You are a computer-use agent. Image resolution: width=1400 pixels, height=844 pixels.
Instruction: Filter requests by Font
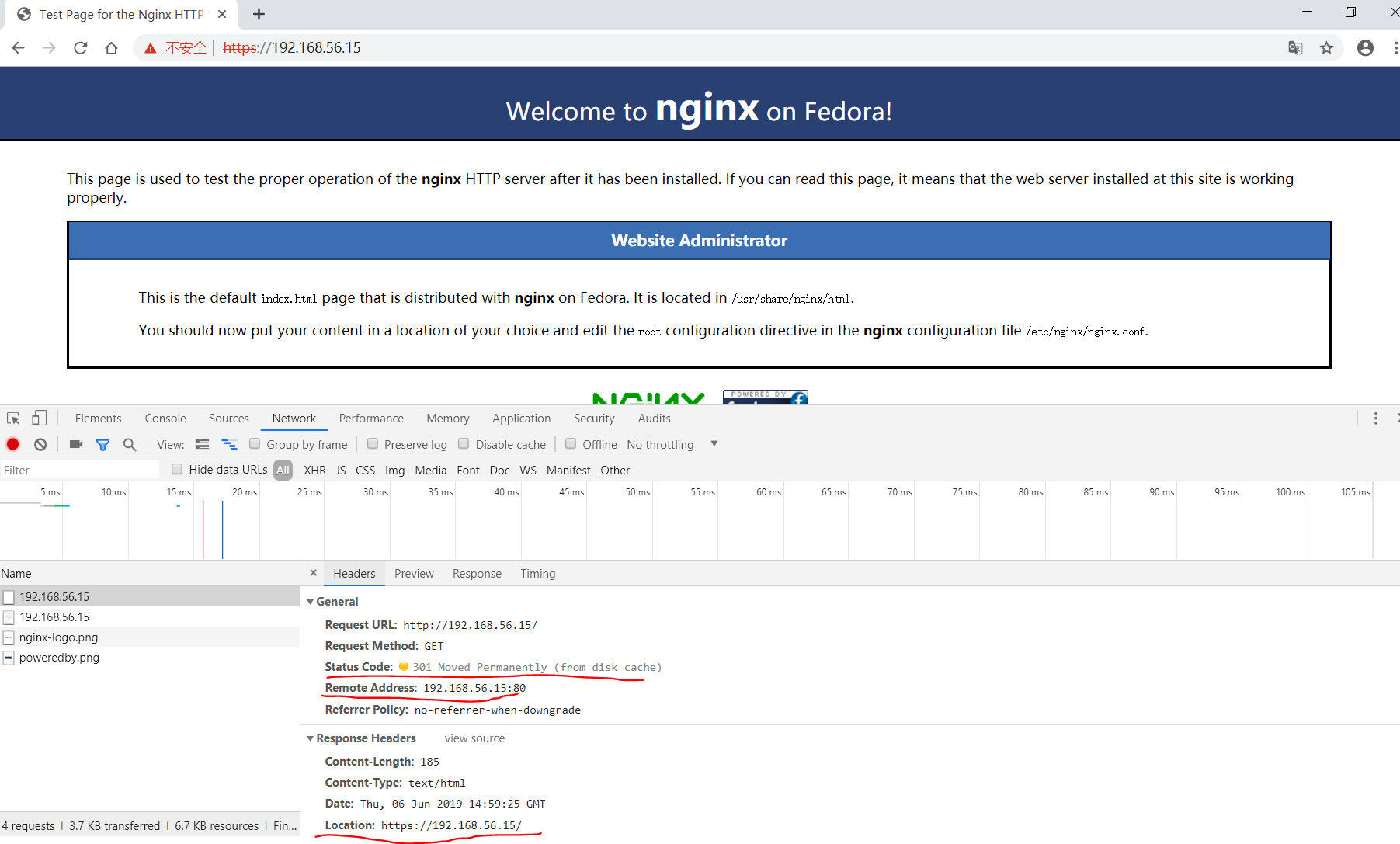[x=468, y=470]
